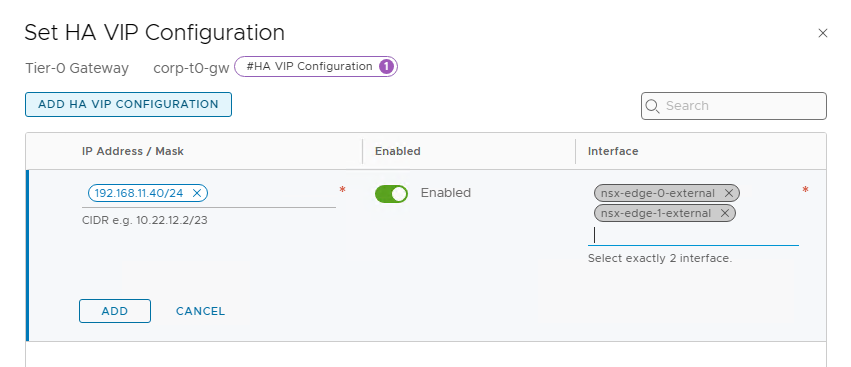Select the nsx-edge-0-external chip label

pyautogui.click(x=658, y=193)
